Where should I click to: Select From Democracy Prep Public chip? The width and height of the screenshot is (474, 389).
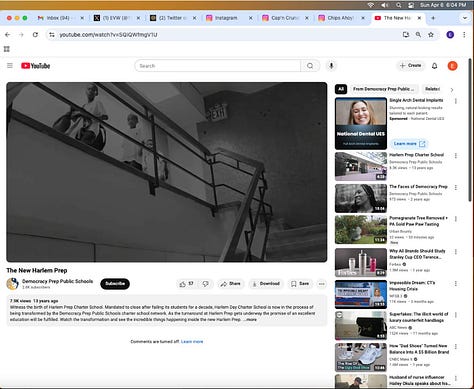(384, 89)
